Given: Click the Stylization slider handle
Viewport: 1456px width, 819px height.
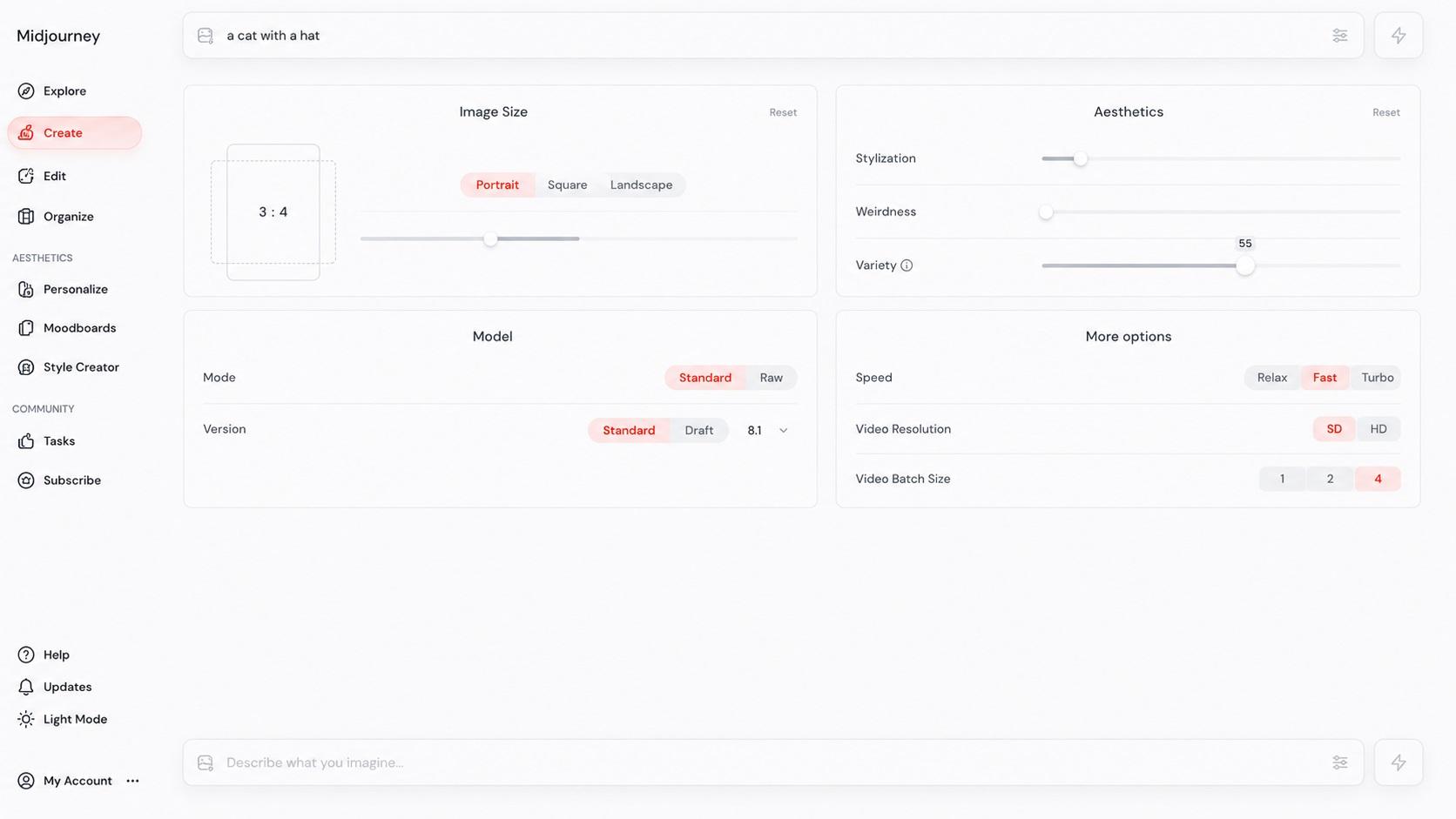Looking at the screenshot, I should click(x=1080, y=158).
